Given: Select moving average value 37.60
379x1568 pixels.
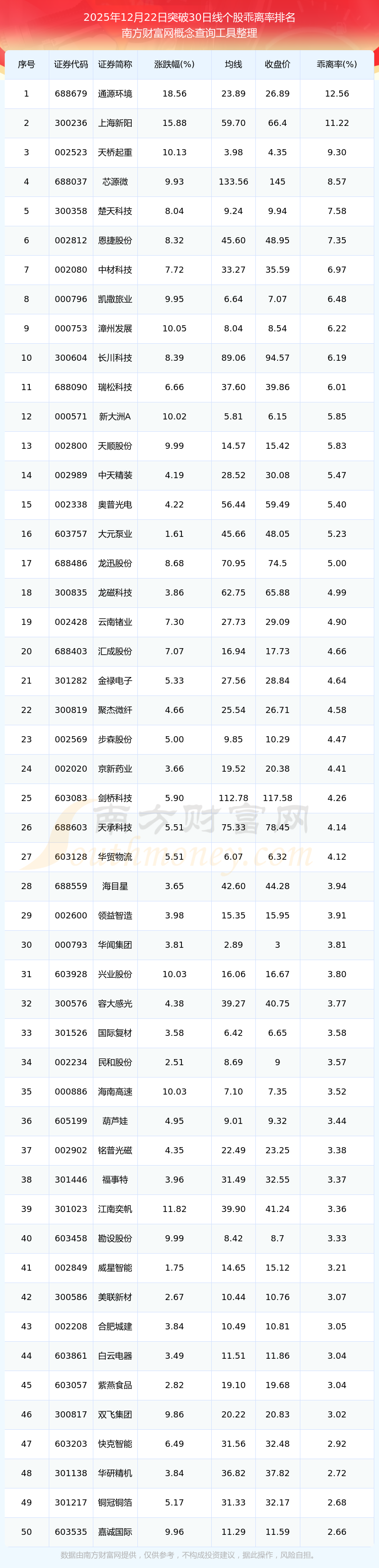Looking at the screenshot, I should click(x=234, y=387).
